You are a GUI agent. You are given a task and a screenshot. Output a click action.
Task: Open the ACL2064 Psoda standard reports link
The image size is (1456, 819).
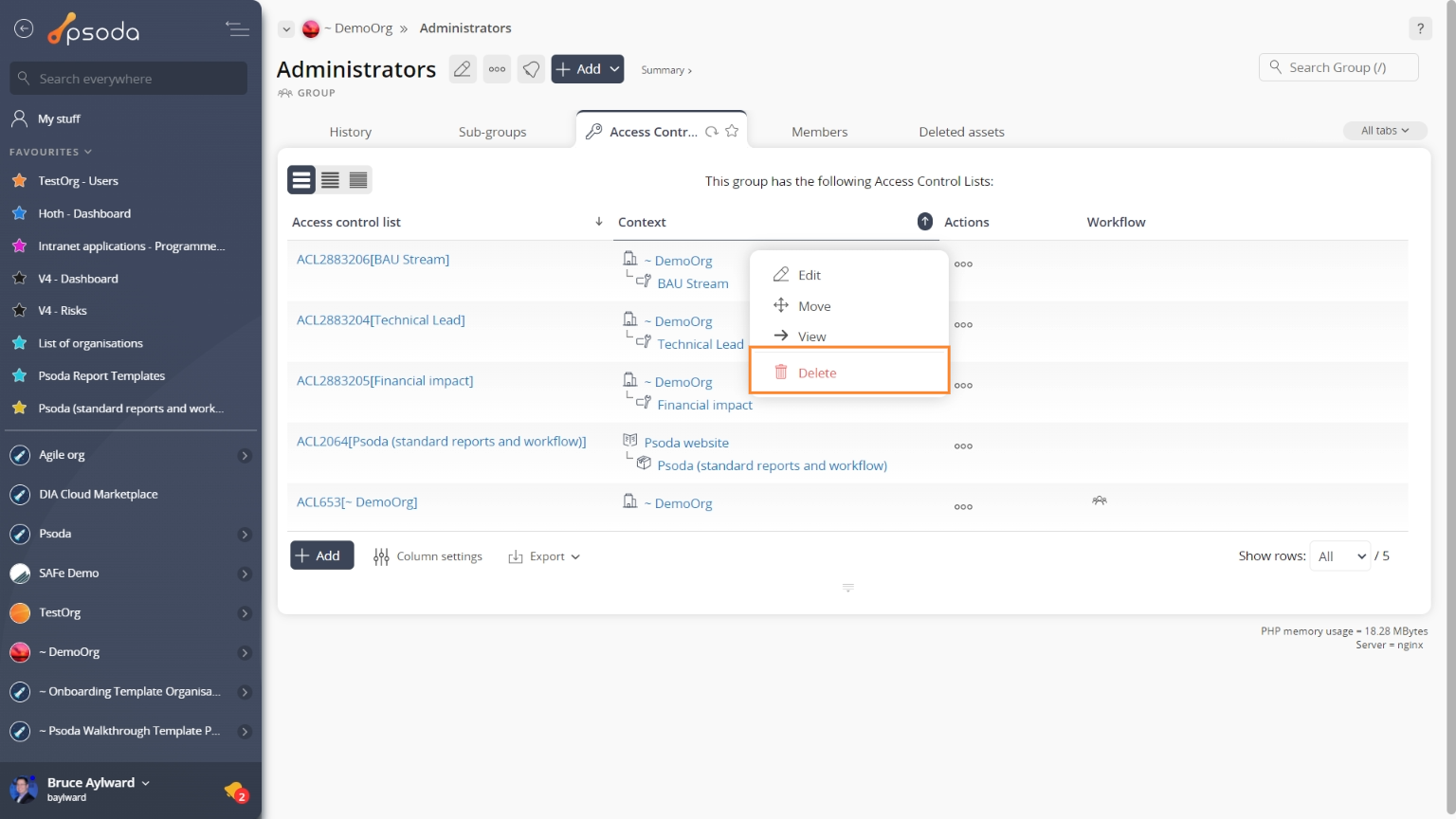tap(441, 441)
